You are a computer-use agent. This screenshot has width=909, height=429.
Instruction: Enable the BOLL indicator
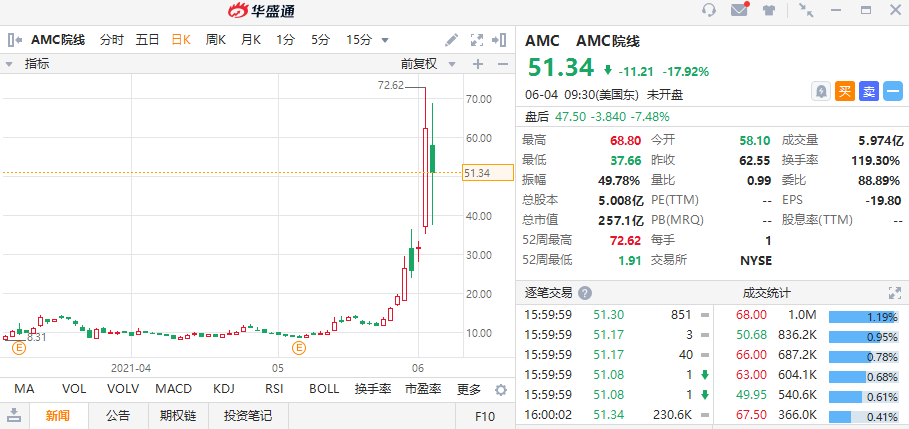[324, 390]
